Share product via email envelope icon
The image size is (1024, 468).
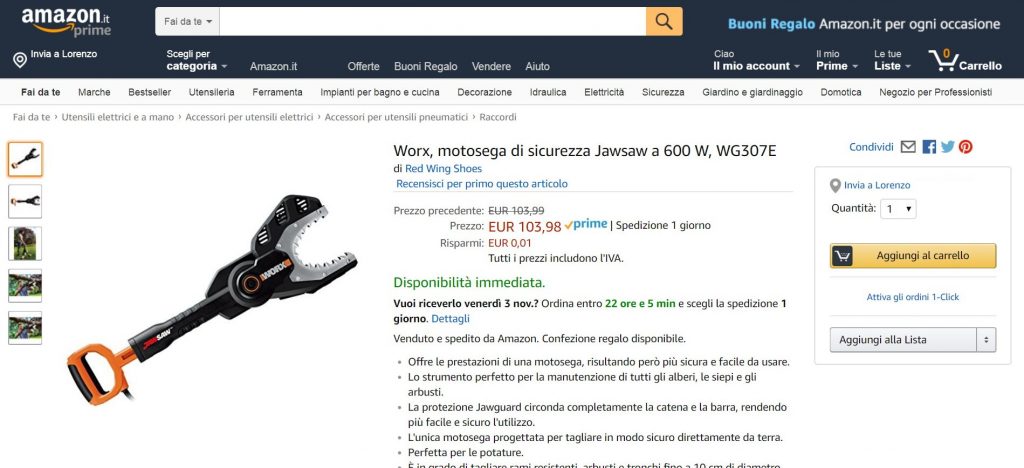tap(908, 147)
